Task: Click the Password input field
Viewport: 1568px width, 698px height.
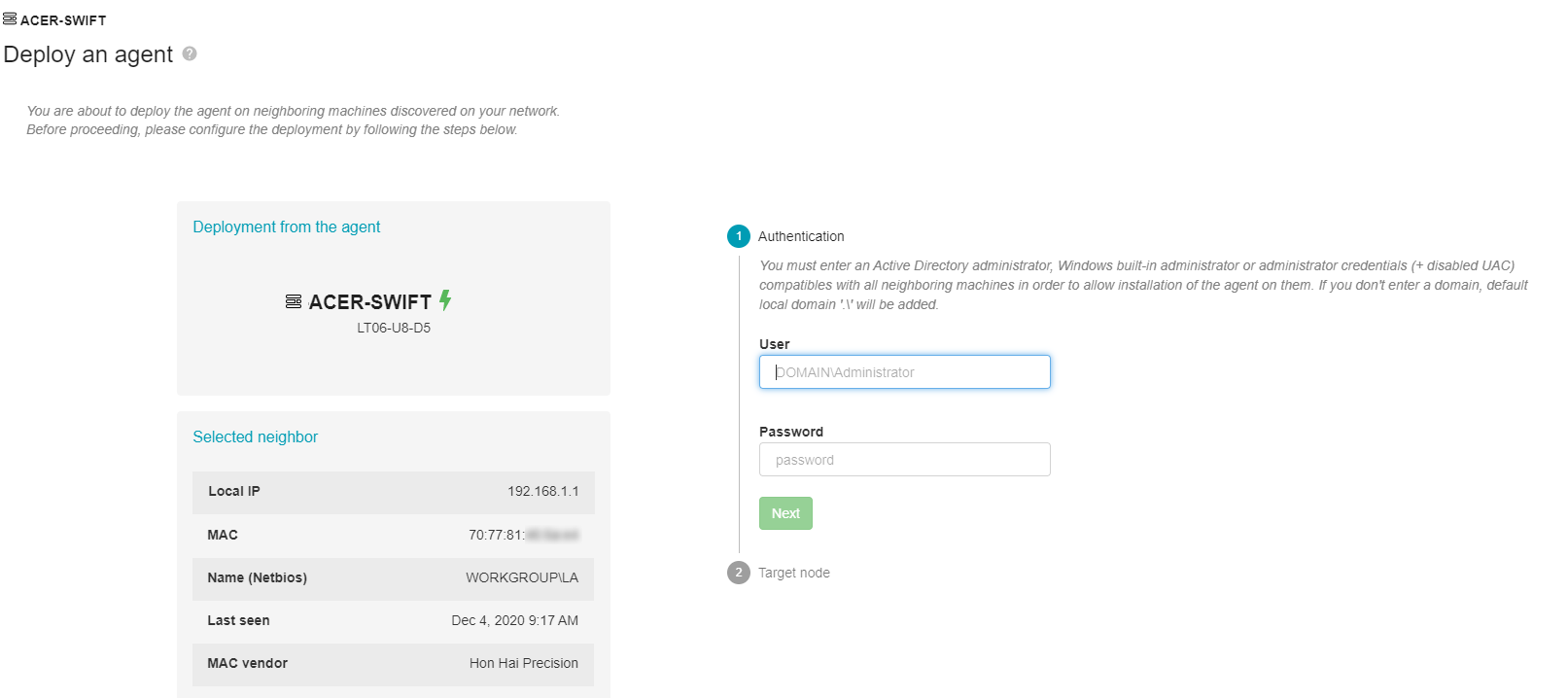Action: (904, 459)
